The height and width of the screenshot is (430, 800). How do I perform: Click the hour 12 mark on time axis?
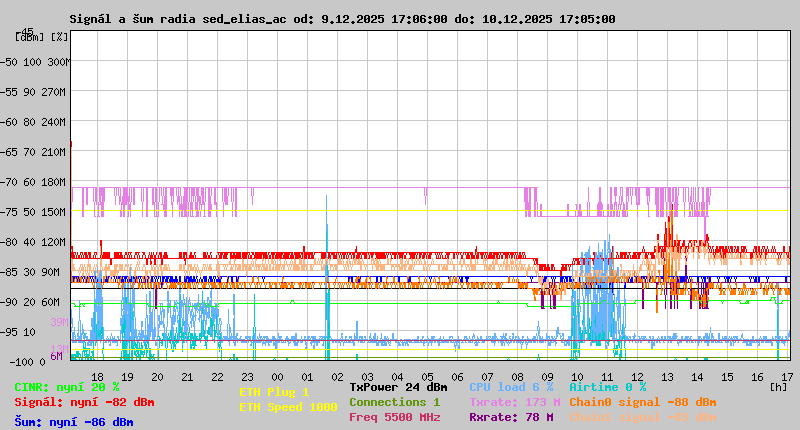(637, 376)
